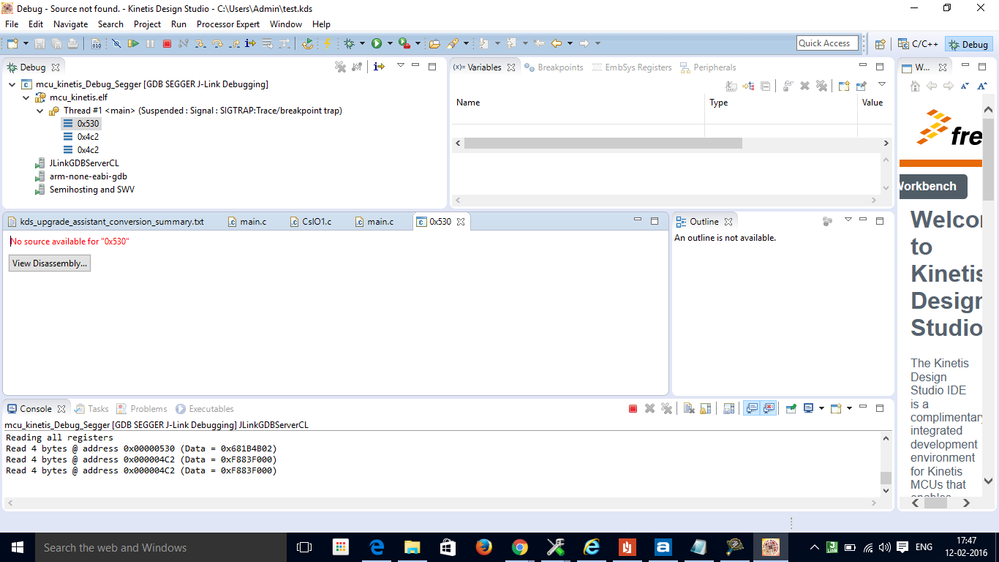Open the Project menu

147,24
